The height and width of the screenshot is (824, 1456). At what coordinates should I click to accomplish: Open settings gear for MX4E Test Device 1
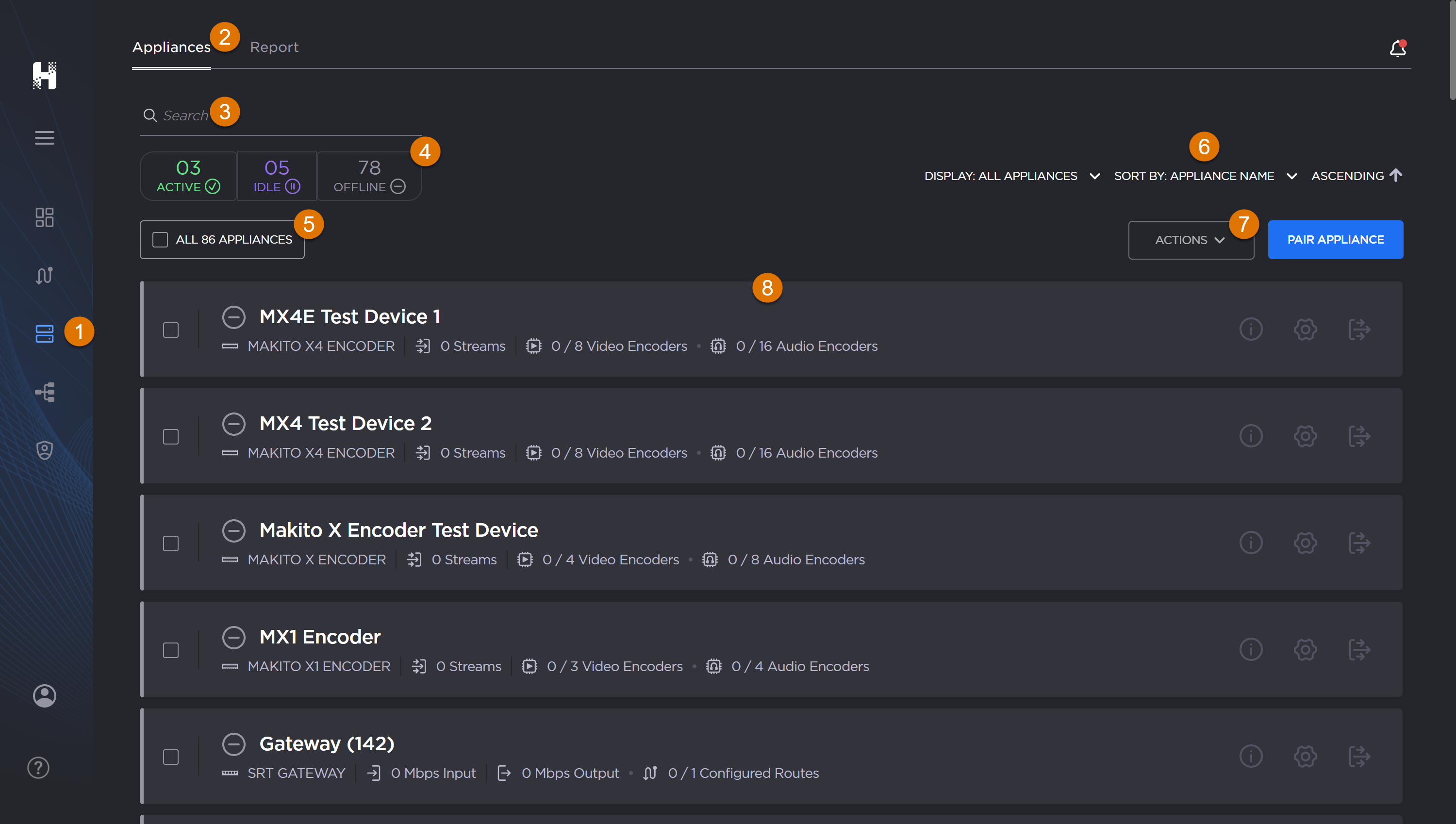coord(1305,330)
